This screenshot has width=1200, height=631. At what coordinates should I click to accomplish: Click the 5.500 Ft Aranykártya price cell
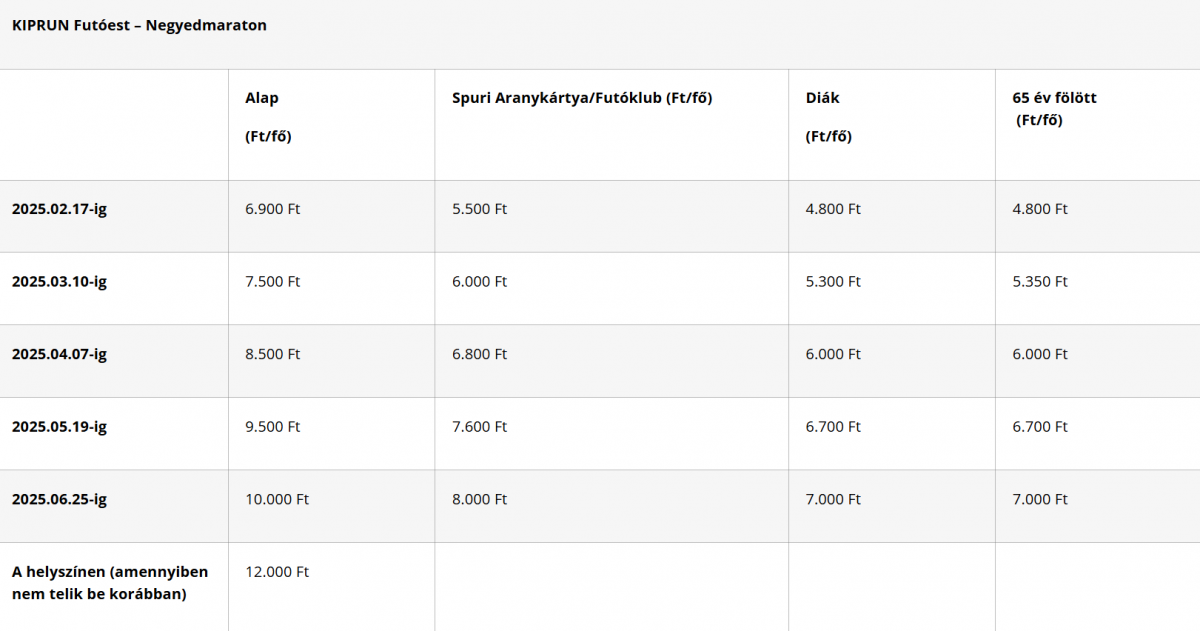coord(480,209)
